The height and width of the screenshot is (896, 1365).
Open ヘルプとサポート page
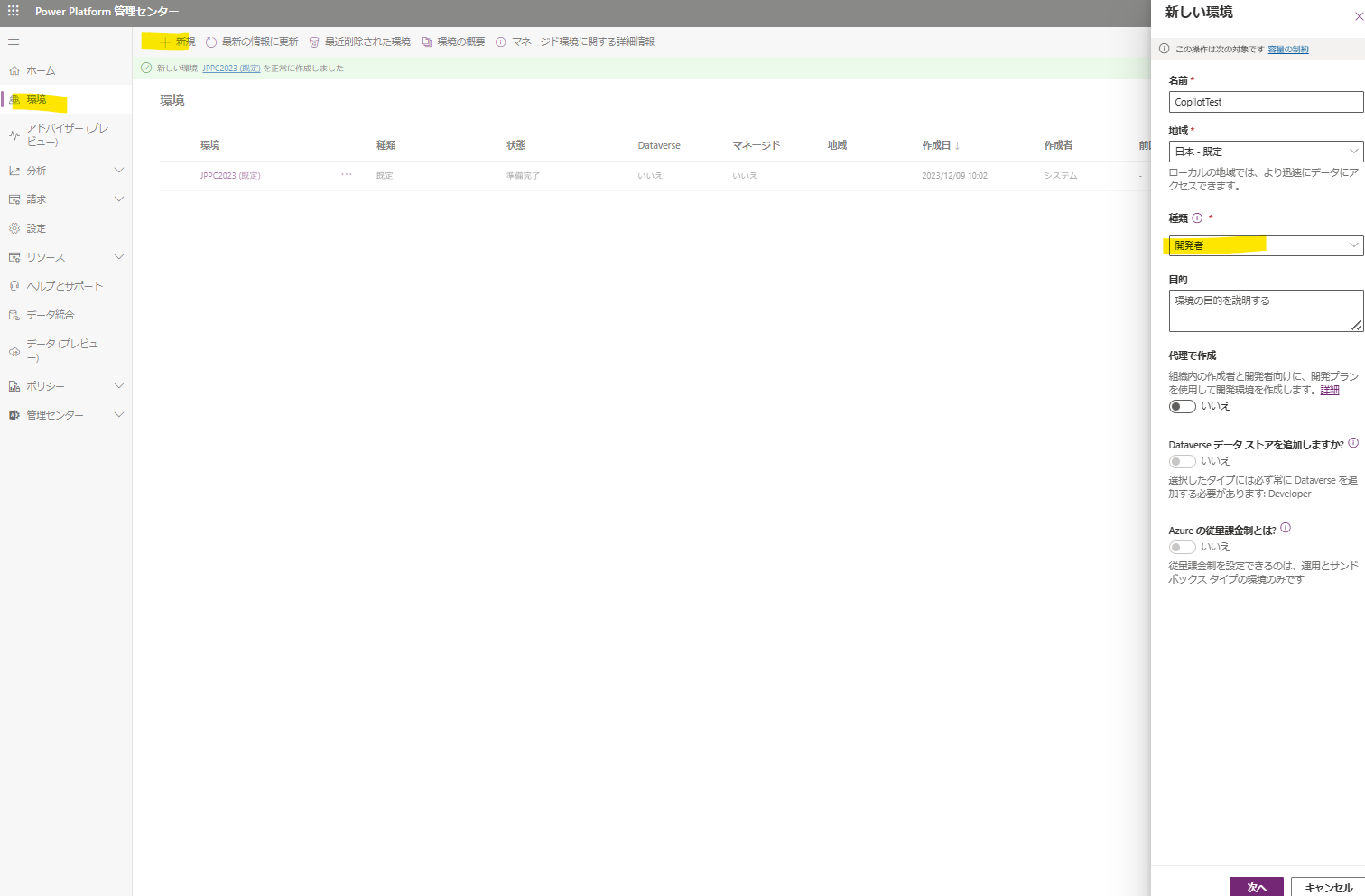click(x=65, y=286)
